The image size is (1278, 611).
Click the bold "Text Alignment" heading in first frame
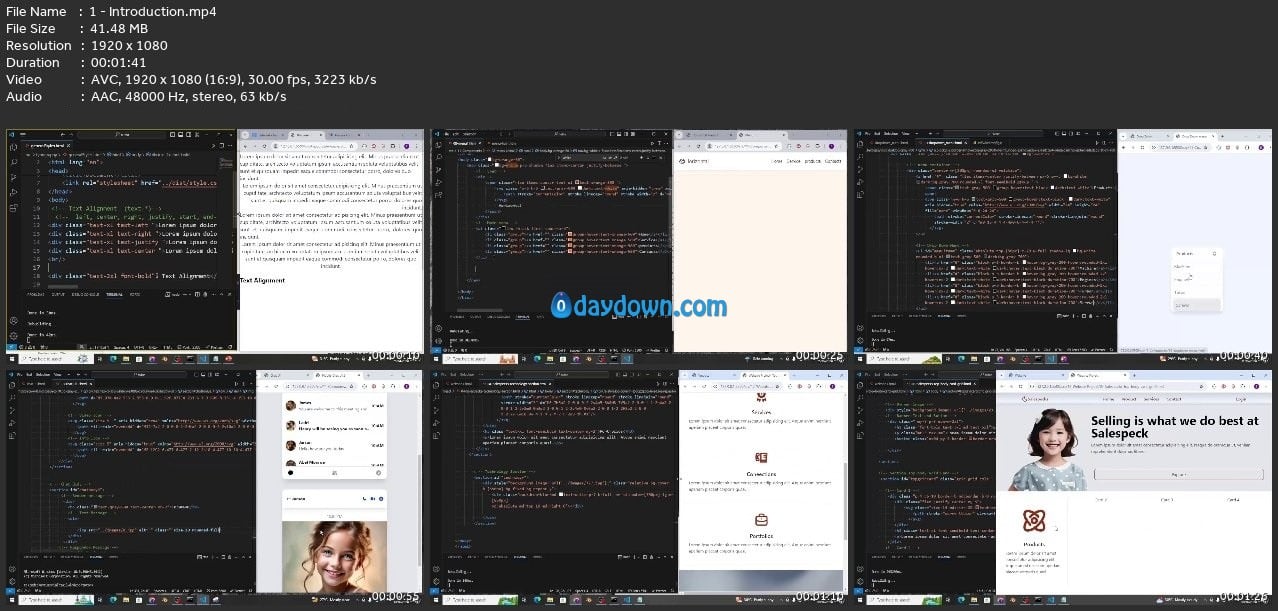pyautogui.click(x=262, y=280)
